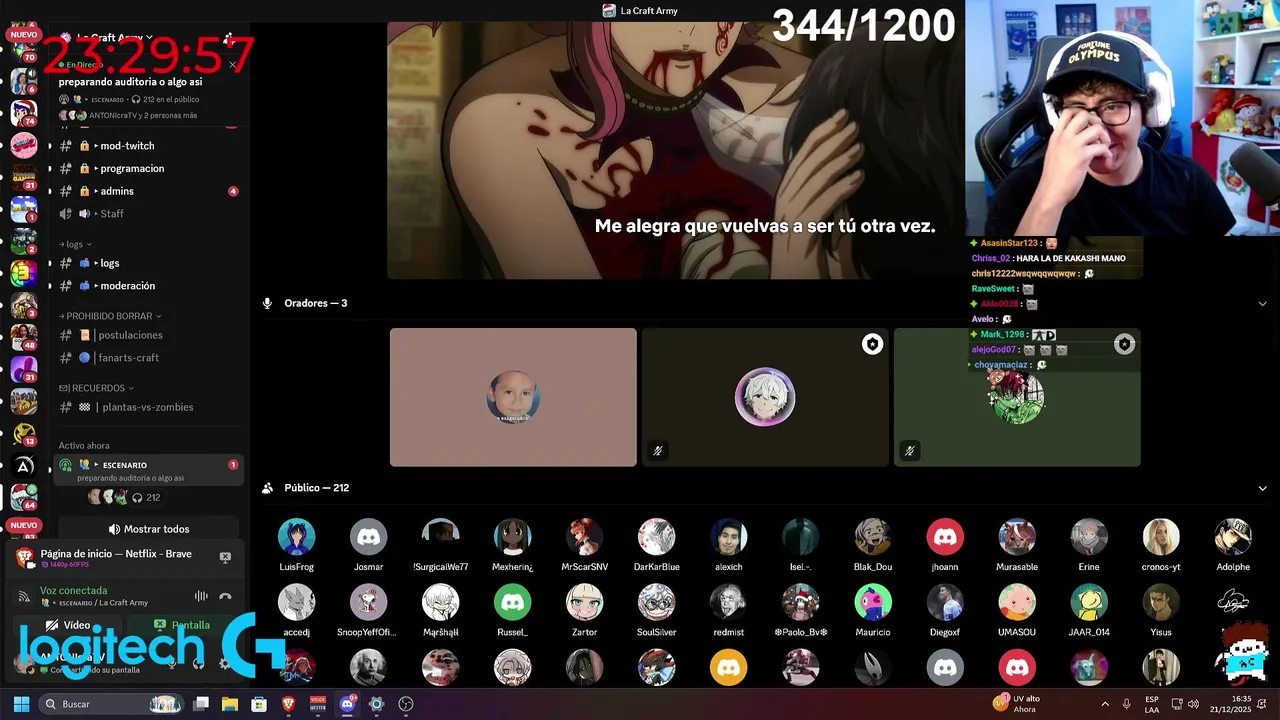Viewport: 1280px width, 720px height.
Task: Open the server icon with badge 48
Action: (24, 338)
